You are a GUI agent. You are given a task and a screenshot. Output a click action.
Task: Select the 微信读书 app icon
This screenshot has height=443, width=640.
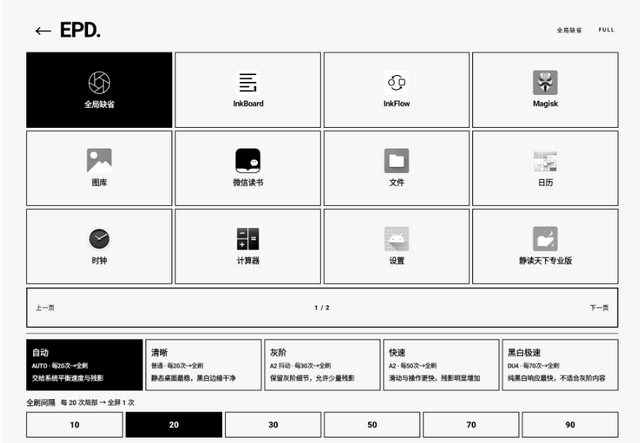click(x=248, y=160)
